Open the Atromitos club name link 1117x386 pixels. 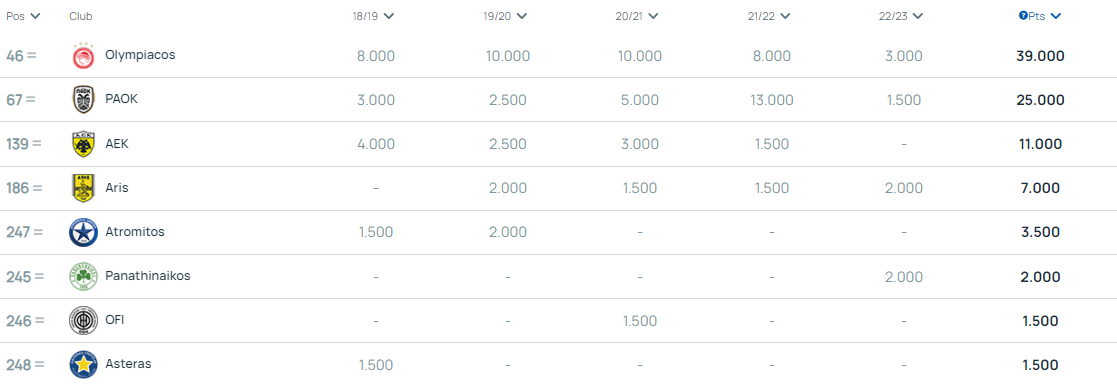coord(135,231)
